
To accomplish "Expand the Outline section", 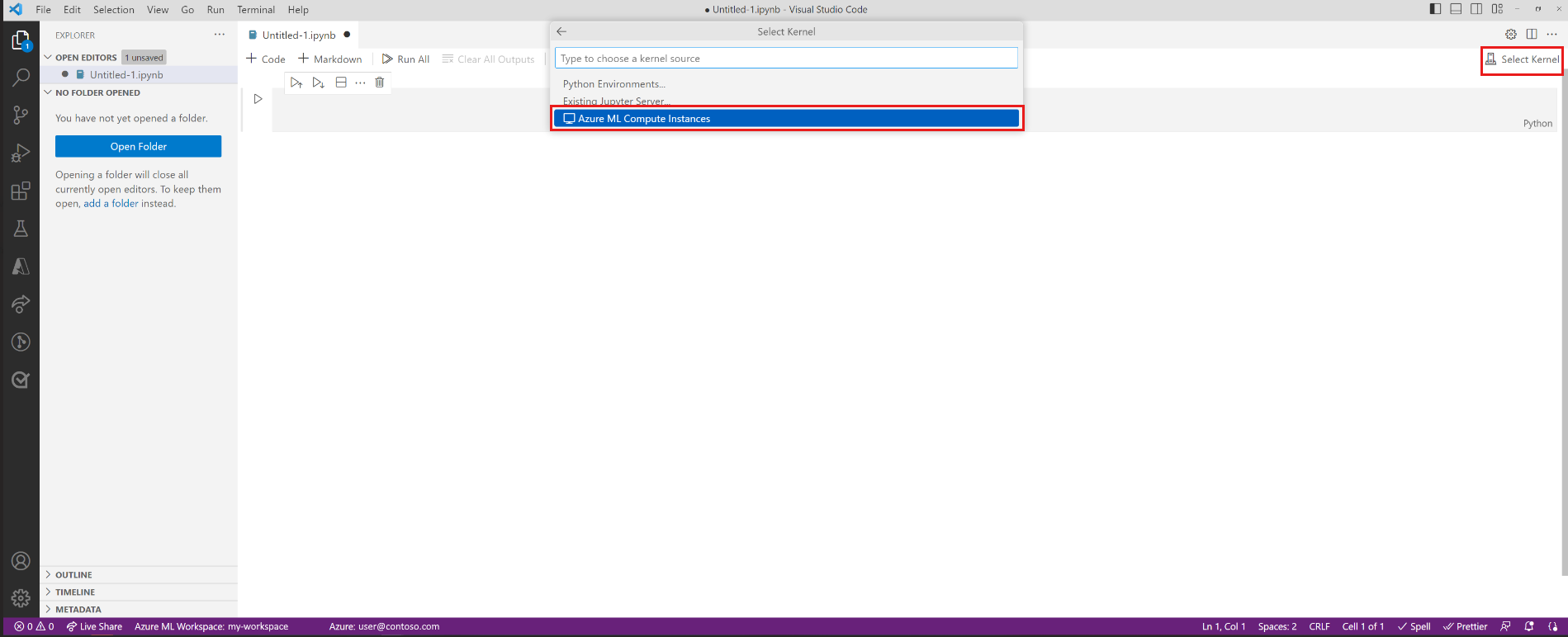I will [x=73, y=575].
